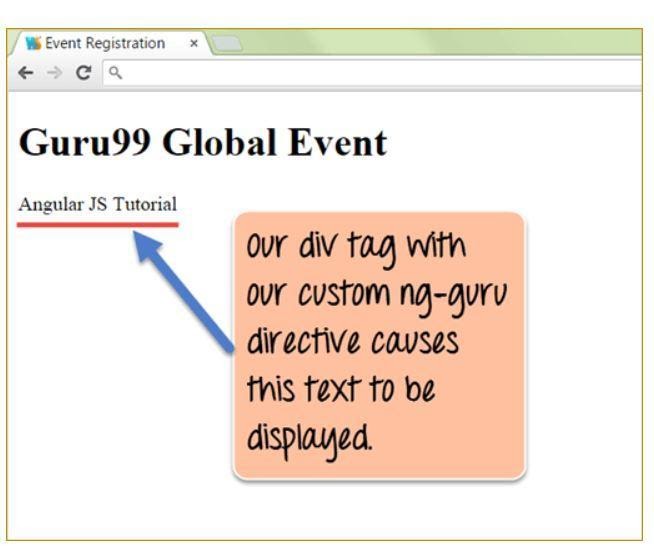This screenshot has width=654, height=554.
Task: Close the Event Registration tab
Action: coord(193,44)
